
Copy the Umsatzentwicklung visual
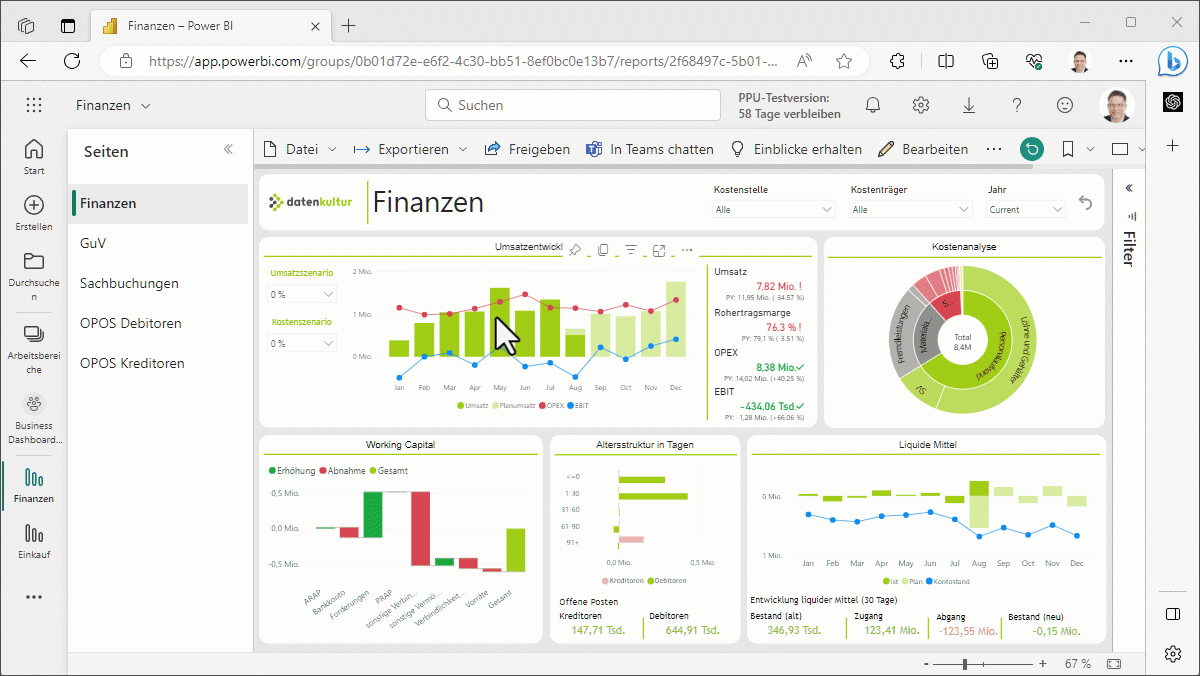(x=603, y=250)
